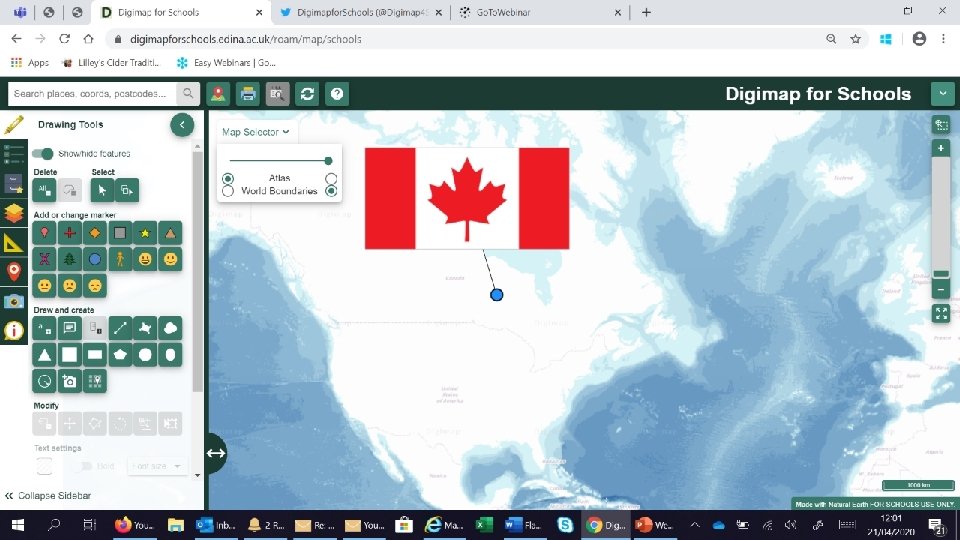Open File Explorer from taskbar
Image resolution: width=960 pixels, height=540 pixels.
(176, 525)
